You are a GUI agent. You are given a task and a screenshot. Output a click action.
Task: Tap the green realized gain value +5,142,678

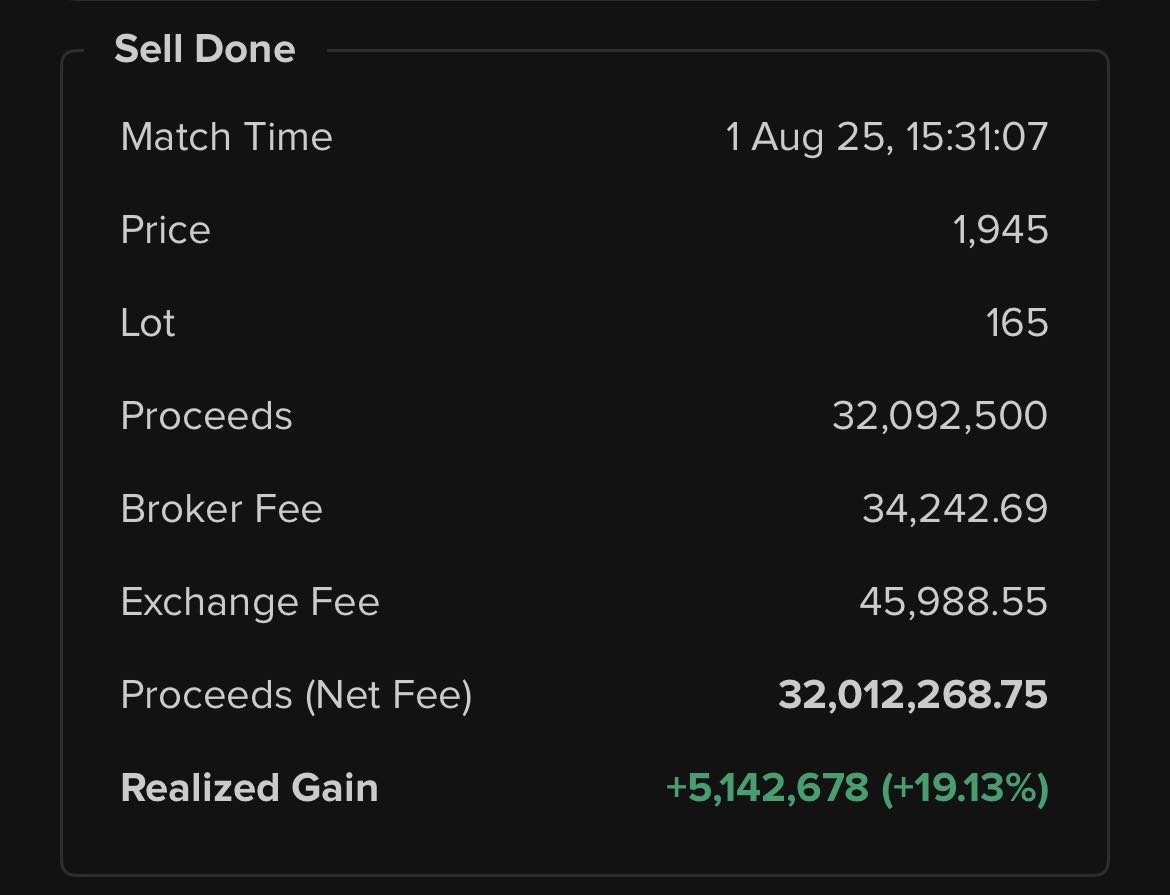coord(767,788)
